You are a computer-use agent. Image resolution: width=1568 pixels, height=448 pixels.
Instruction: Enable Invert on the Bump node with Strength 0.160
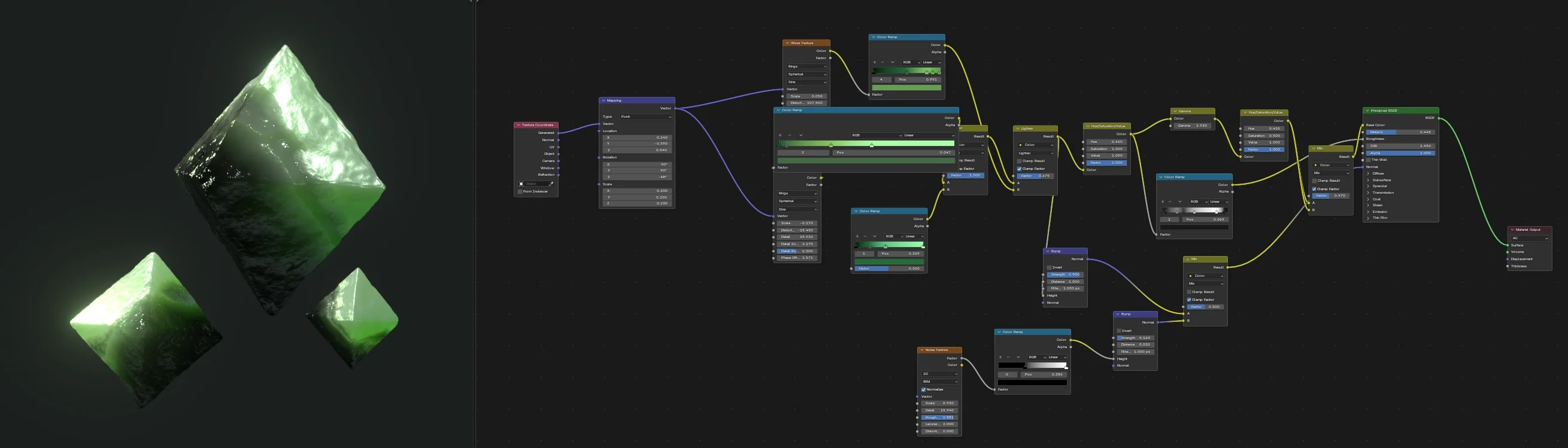pyautogui.click(x=1119, y=331)
